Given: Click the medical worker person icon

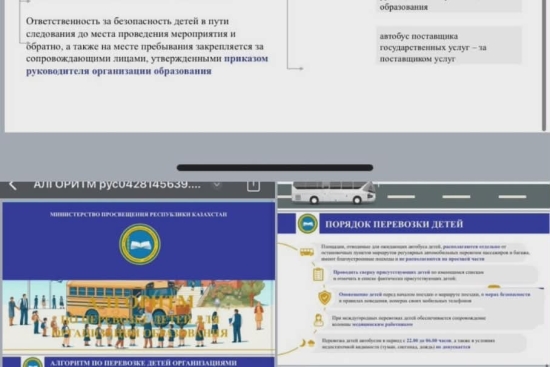Looking at the screenshot, I should point(318,320).
